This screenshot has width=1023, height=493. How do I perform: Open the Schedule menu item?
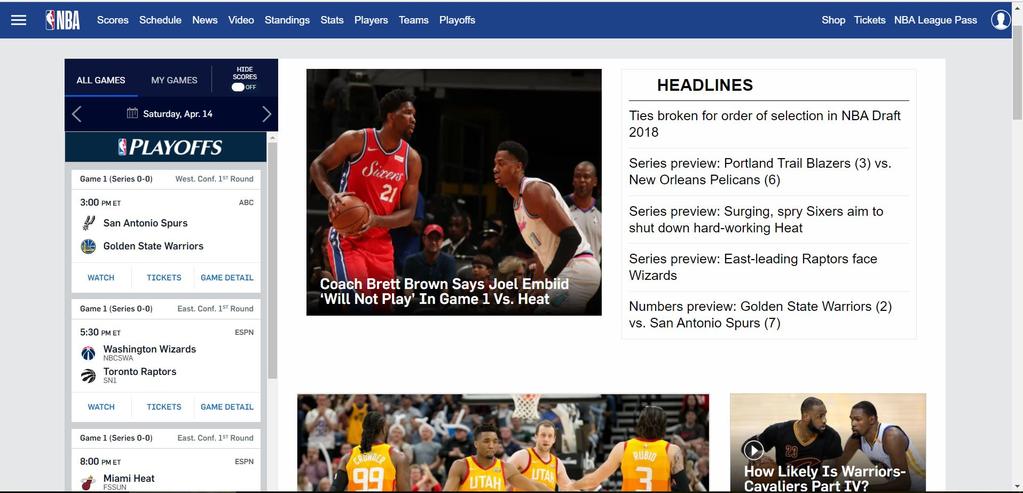(160, 20)
